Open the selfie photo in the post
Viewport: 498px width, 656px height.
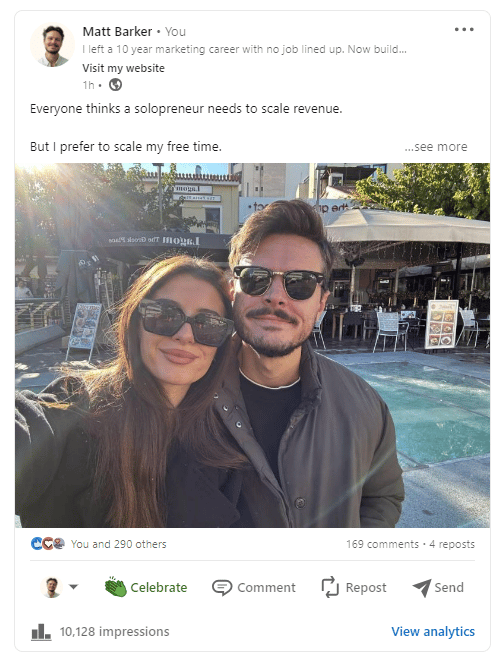(252, 345)
